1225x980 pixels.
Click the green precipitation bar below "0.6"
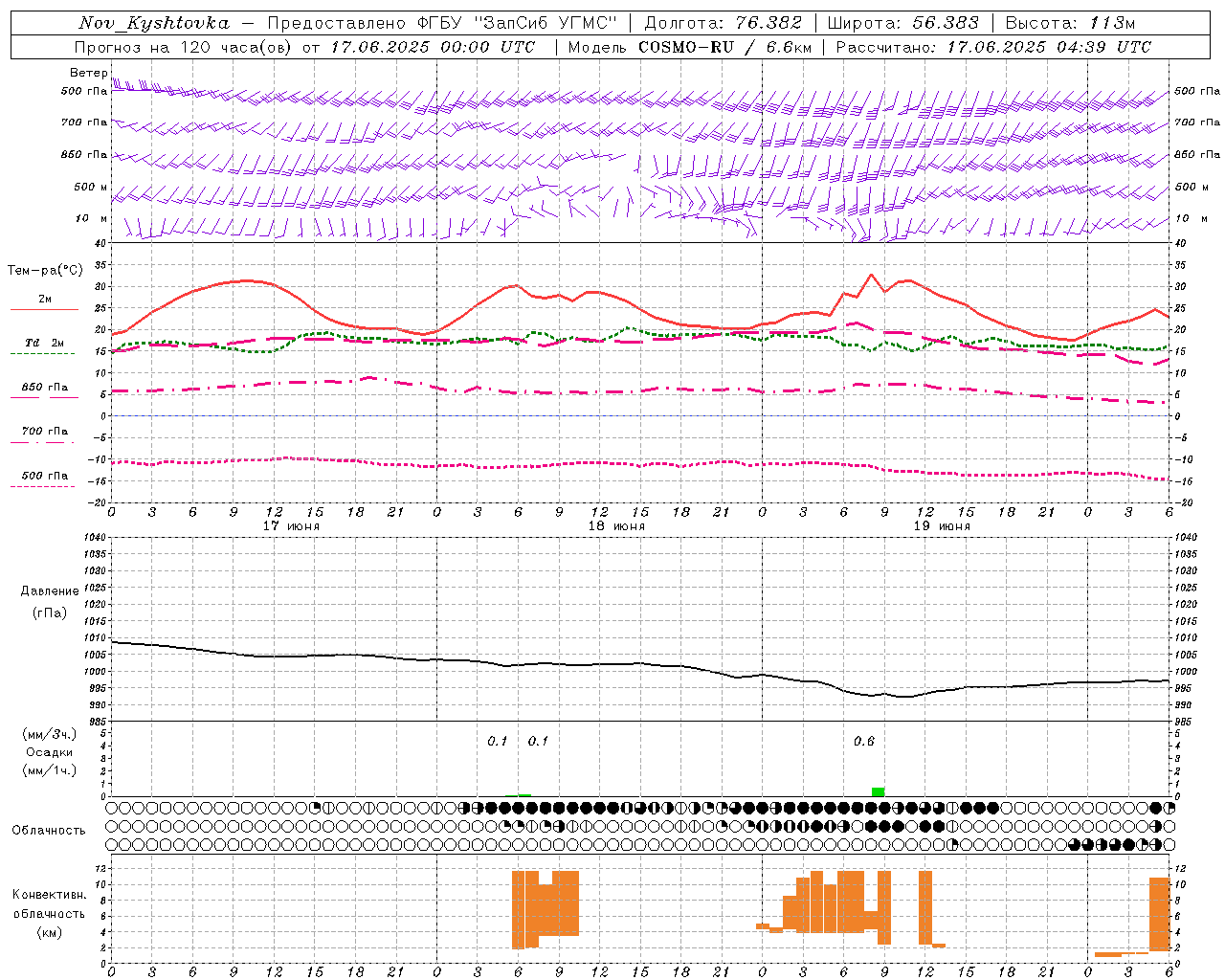pyautogui.click(x=878, y=791)
